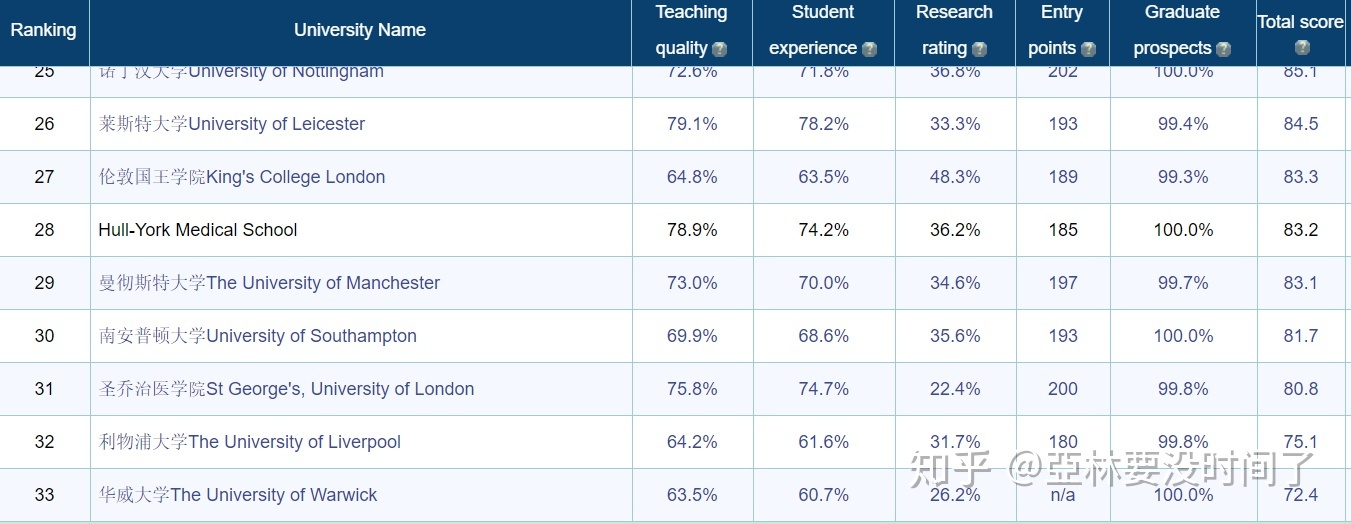Click help icon beside Student experience
The width and height of the screenshot is (1351, 524).
[x=869, y=49]
